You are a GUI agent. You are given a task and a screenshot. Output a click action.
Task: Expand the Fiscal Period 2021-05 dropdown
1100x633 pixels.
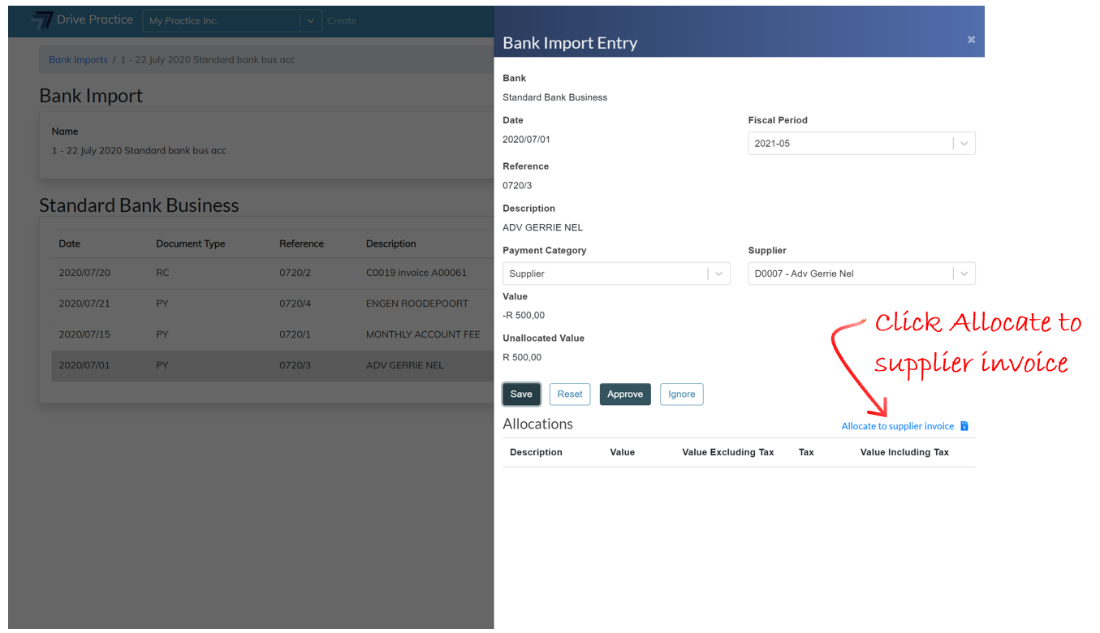pos(861,143)
